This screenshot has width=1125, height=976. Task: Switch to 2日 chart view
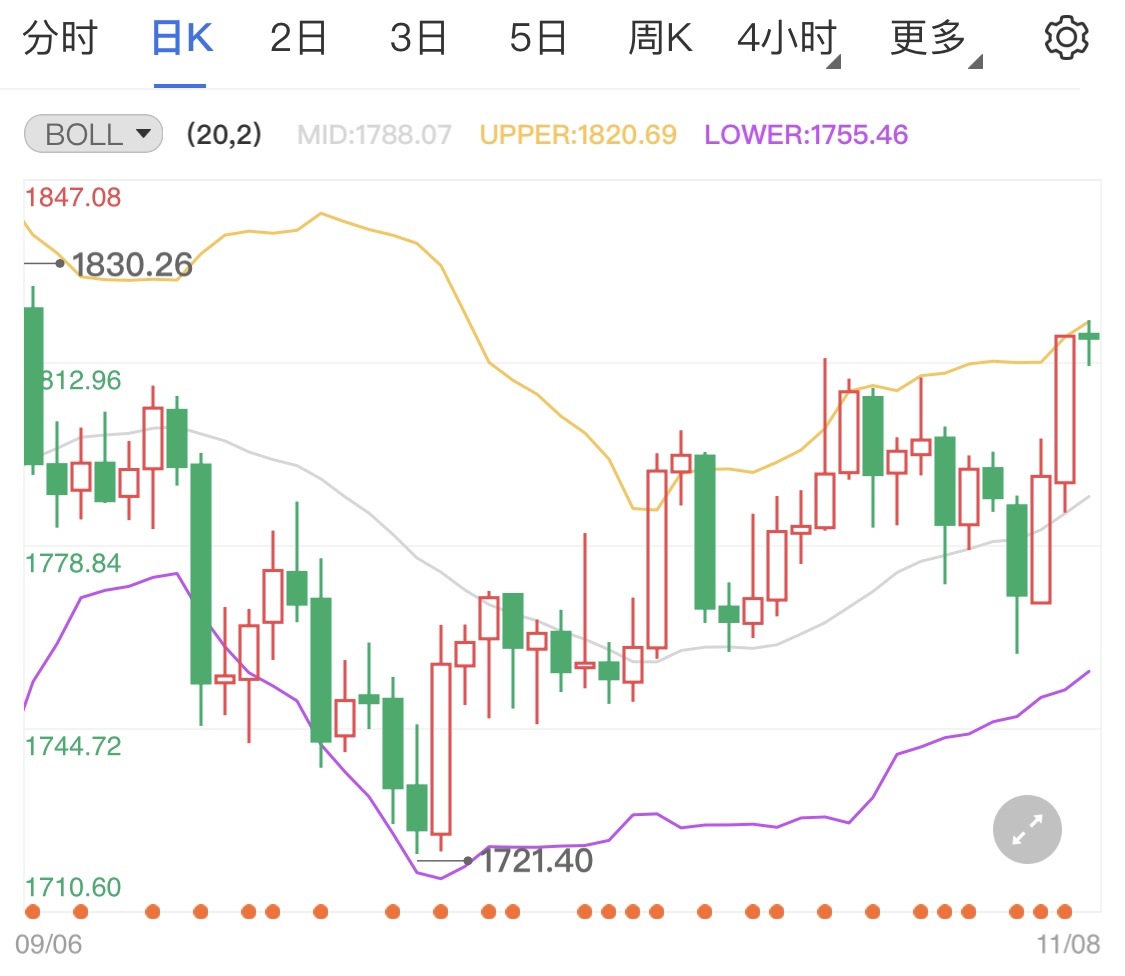tap(299, 39)
